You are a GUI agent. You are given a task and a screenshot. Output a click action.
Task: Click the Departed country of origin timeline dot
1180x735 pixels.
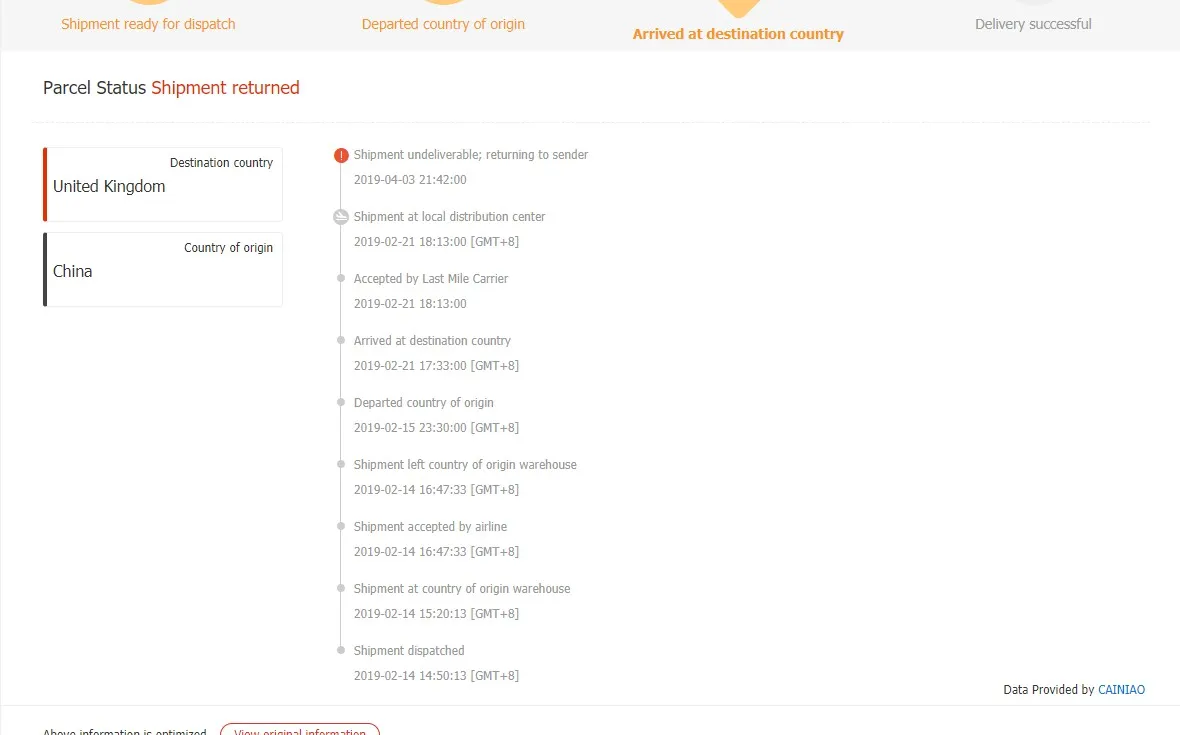coord(341,402)
